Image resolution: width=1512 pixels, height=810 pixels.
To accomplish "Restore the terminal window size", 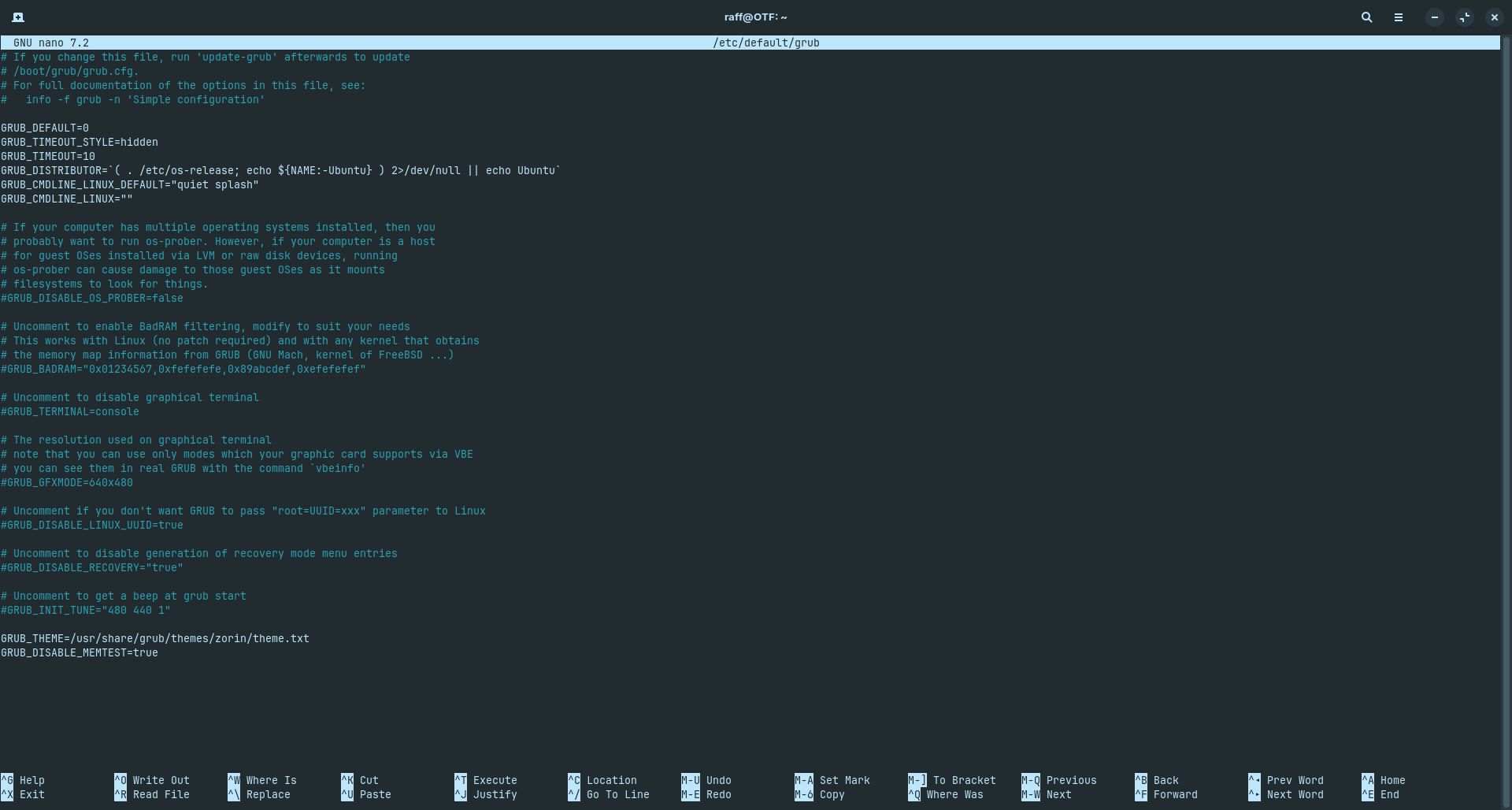I will [x=1465, y=17].
